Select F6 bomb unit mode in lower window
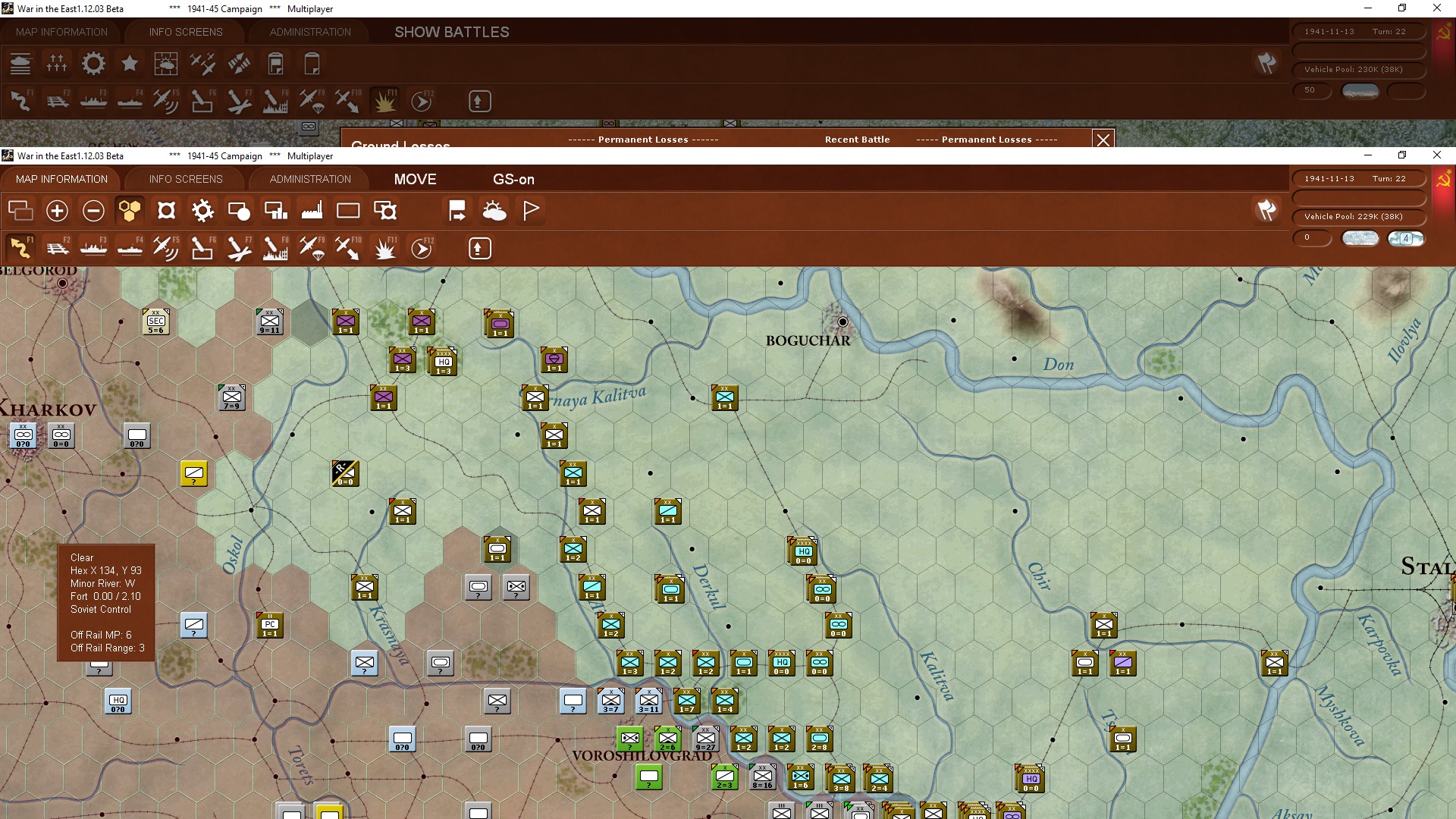The width and height of the screenshot is (1456, 819). tap(202, 248)
